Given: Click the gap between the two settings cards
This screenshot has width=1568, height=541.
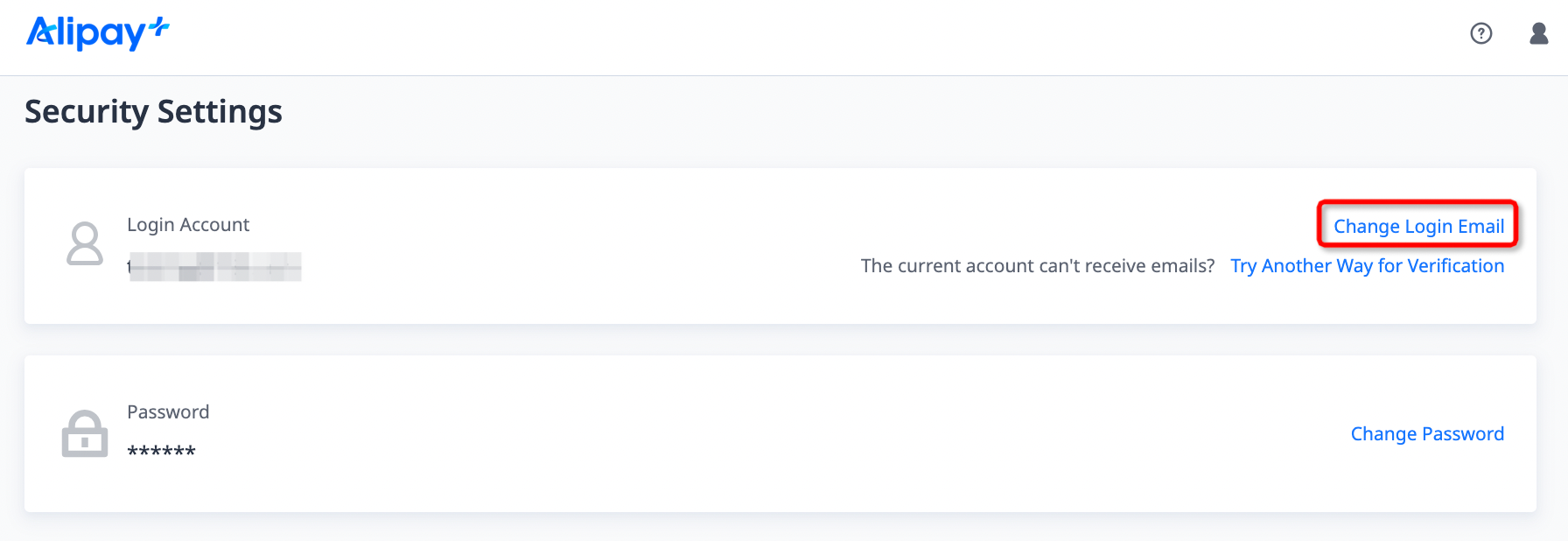Looking at the screenshot, I should click(780, 340).
